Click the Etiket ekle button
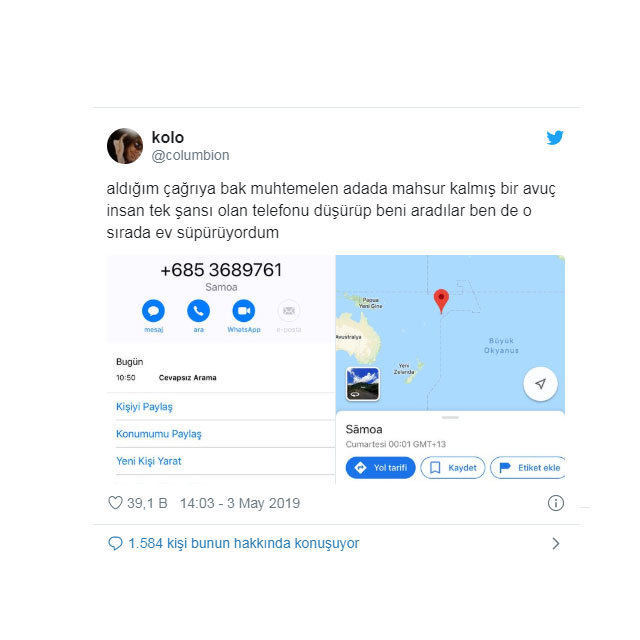This screenshot has width=640, height=640. pyautogui.click(x=528, y=467)
